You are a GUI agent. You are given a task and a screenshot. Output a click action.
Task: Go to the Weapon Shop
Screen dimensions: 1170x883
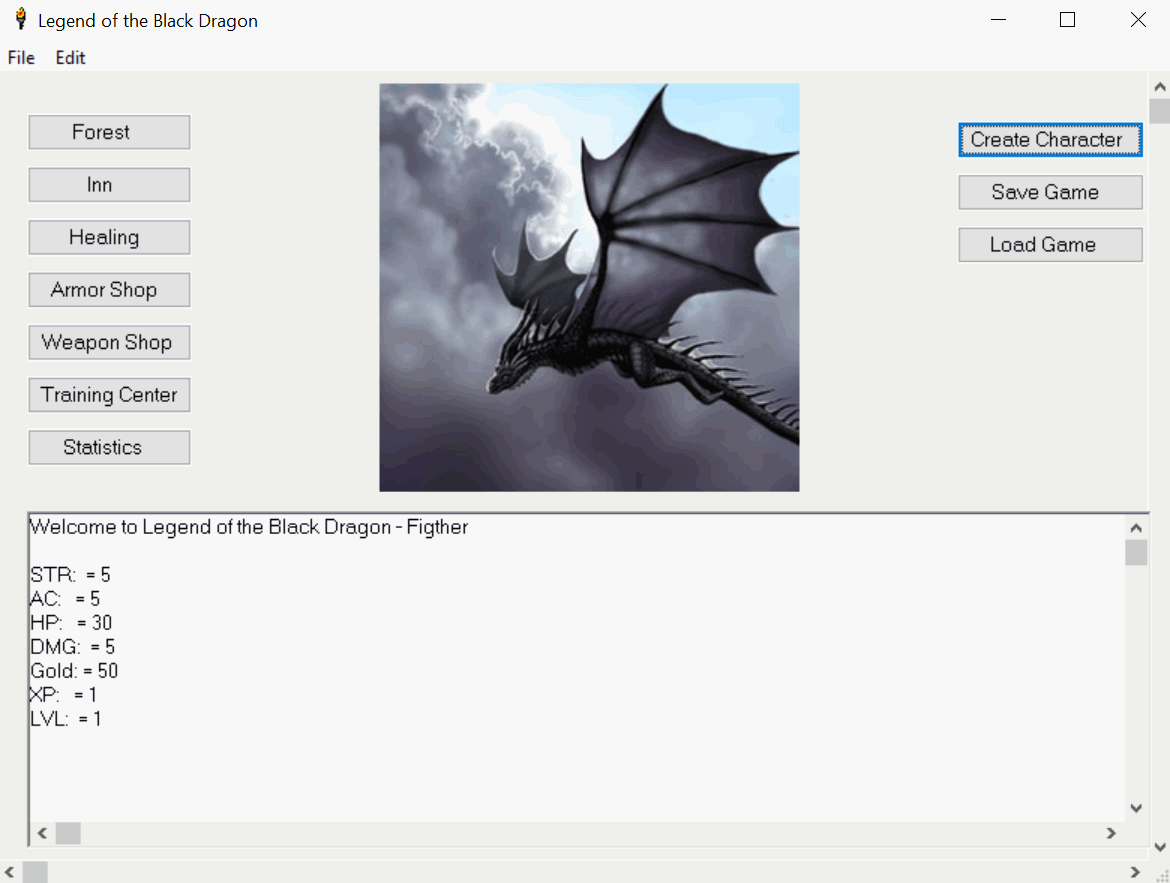[x=109, y=343]
